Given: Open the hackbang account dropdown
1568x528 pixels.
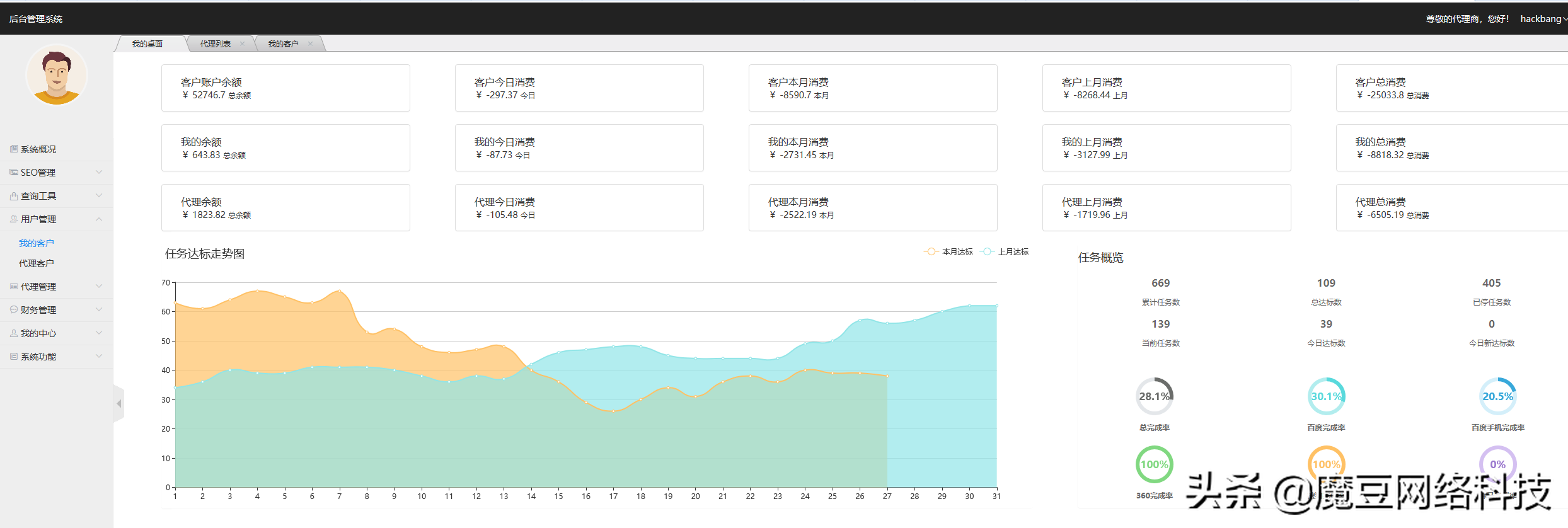Looking at the screenshot, I should coord(1543,19).
